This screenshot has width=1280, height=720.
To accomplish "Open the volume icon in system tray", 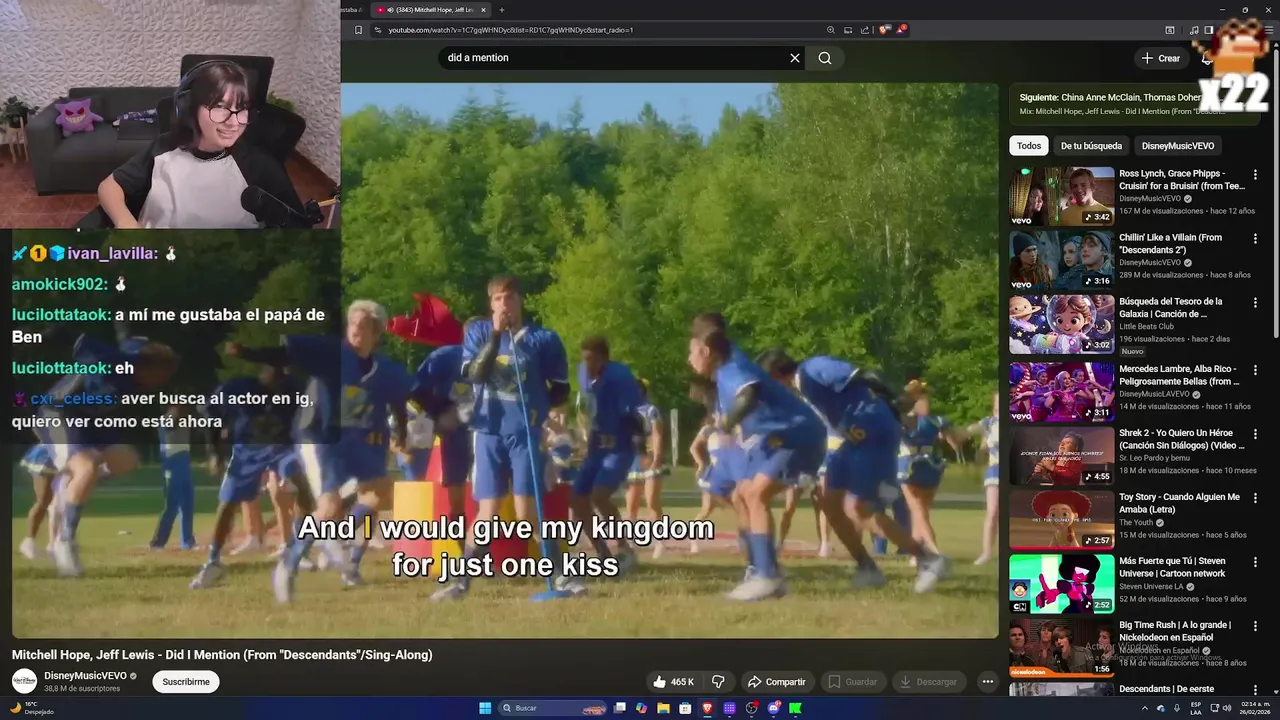I will coord(1229,708).
